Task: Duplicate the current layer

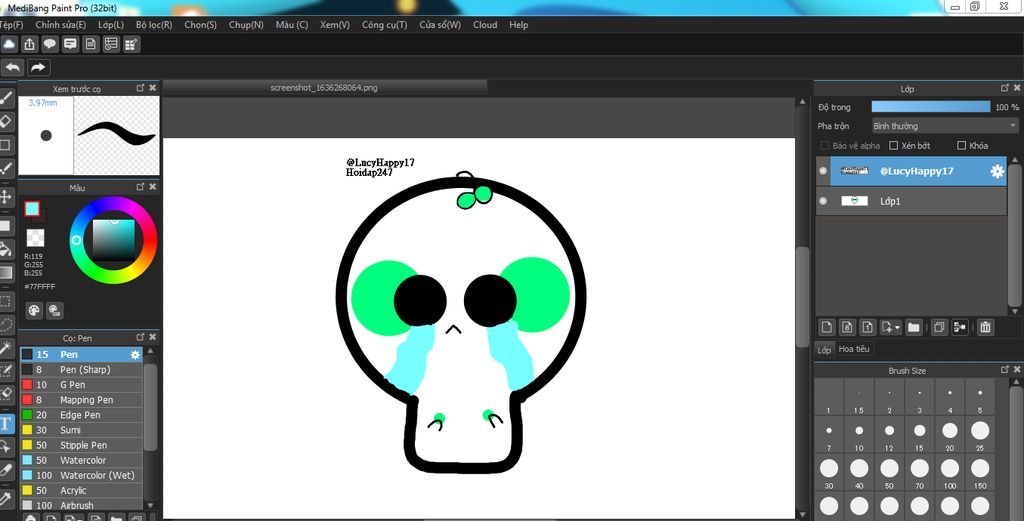Action: point(939,327)
